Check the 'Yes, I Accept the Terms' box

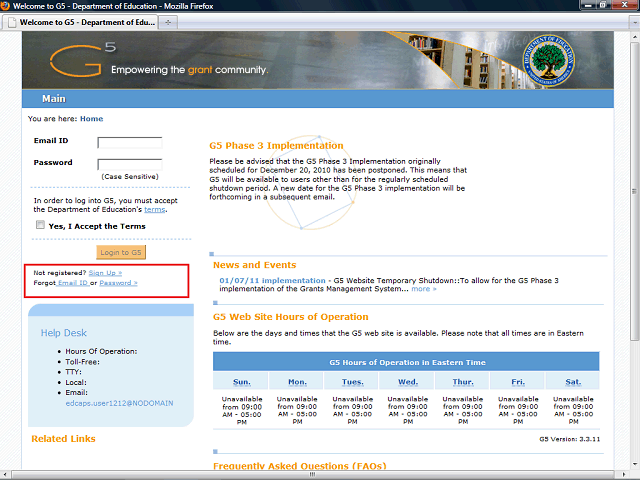coord(40,226)
